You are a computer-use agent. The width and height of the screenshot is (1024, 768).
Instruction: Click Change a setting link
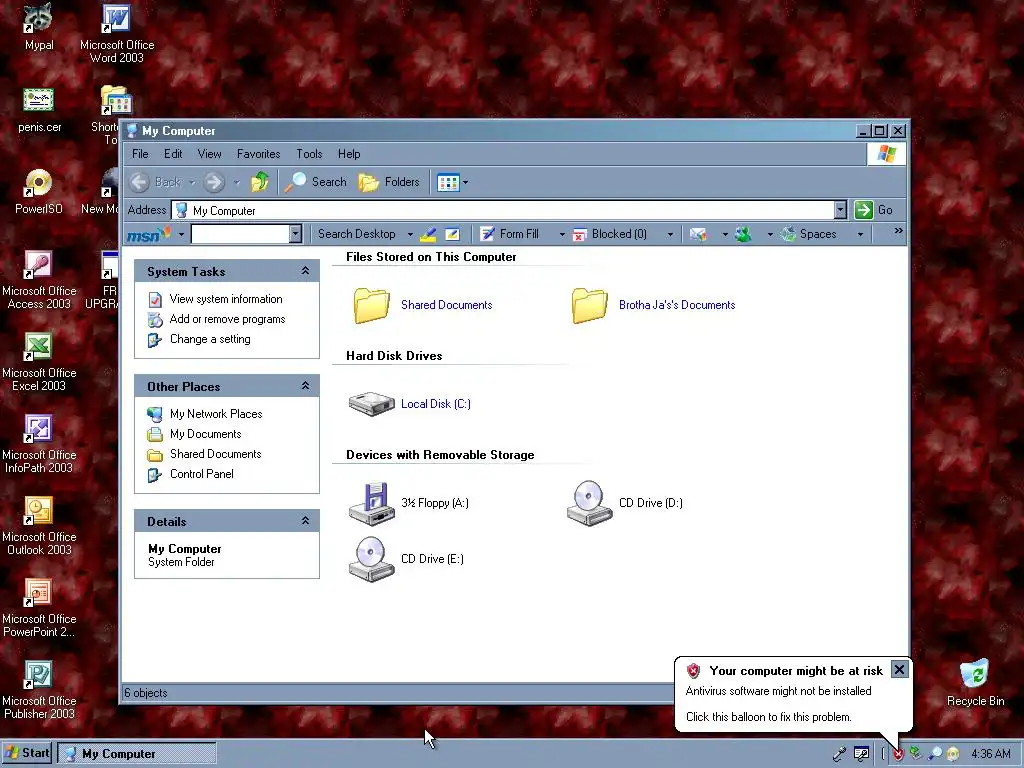pos(210,339)
